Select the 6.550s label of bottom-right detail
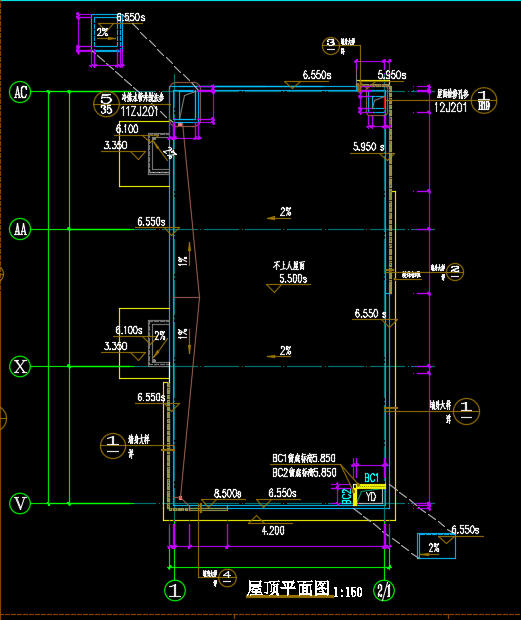The image size is (521, 620). coord(465,530)
